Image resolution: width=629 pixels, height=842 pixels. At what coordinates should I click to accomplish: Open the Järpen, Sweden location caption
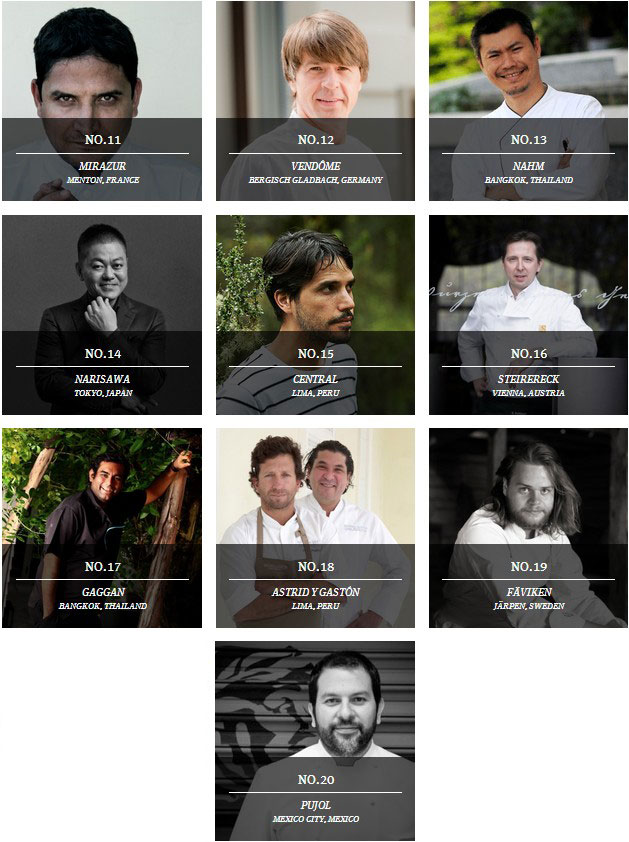coord(529,606)
